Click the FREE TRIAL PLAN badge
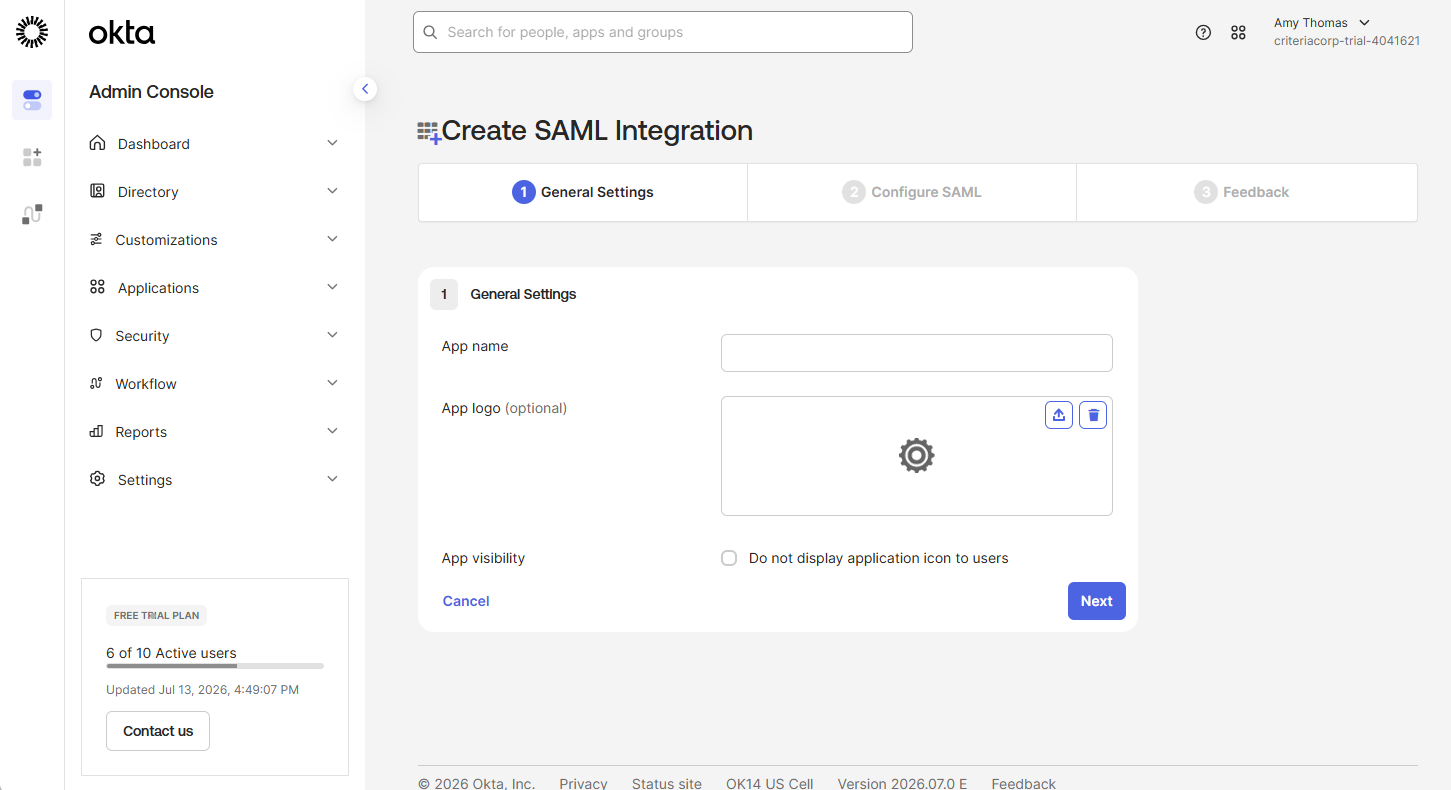Viewport: 1451px width, 790px height. pyautogui.click(x=157, y=616)
